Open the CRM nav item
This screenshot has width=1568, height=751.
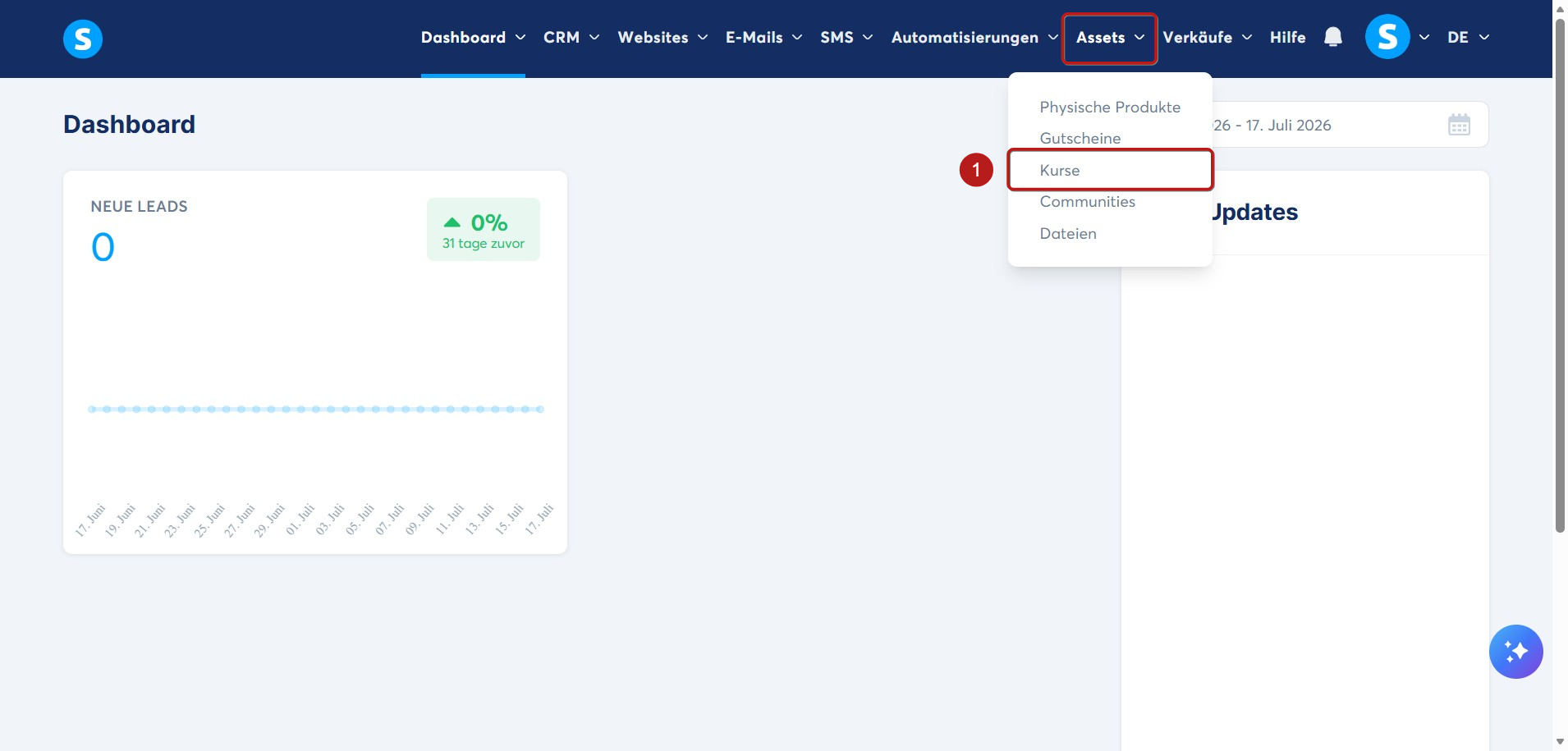pos(562,37)
